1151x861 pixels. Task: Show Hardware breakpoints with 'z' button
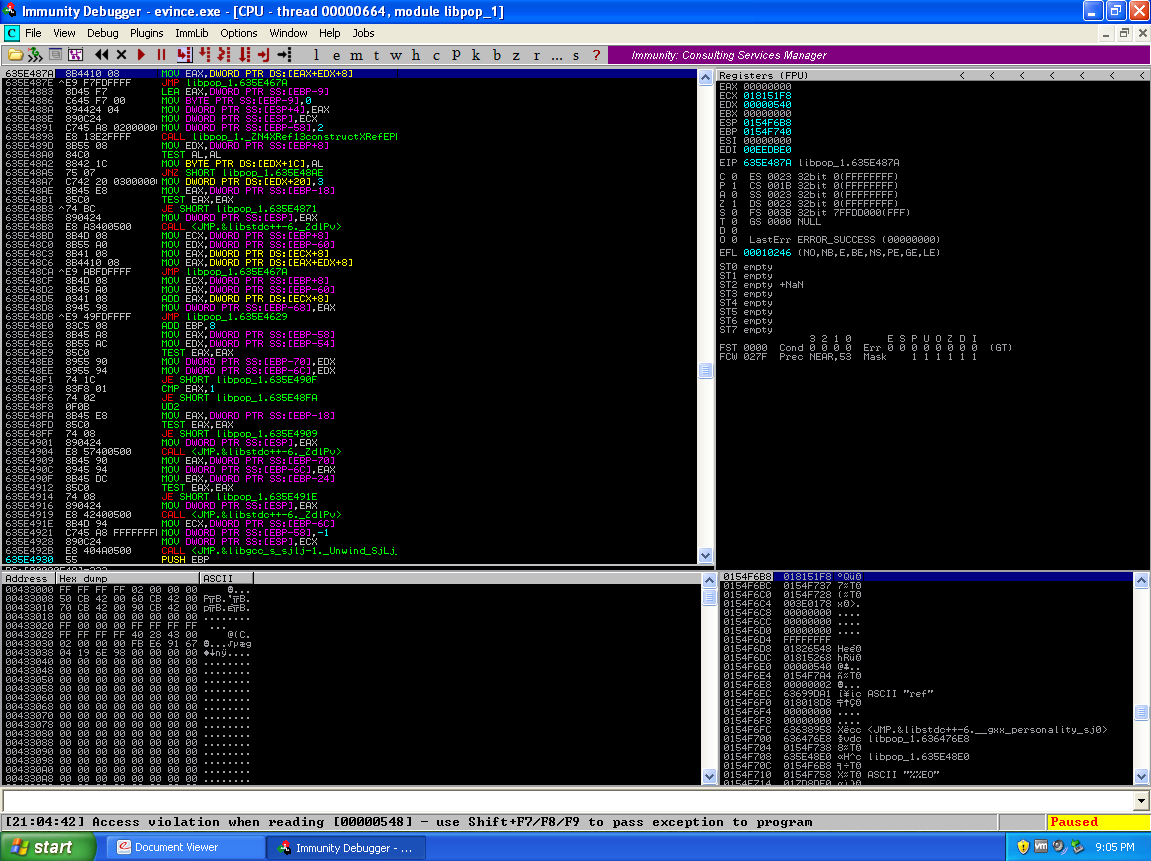(x=516, y=55)
